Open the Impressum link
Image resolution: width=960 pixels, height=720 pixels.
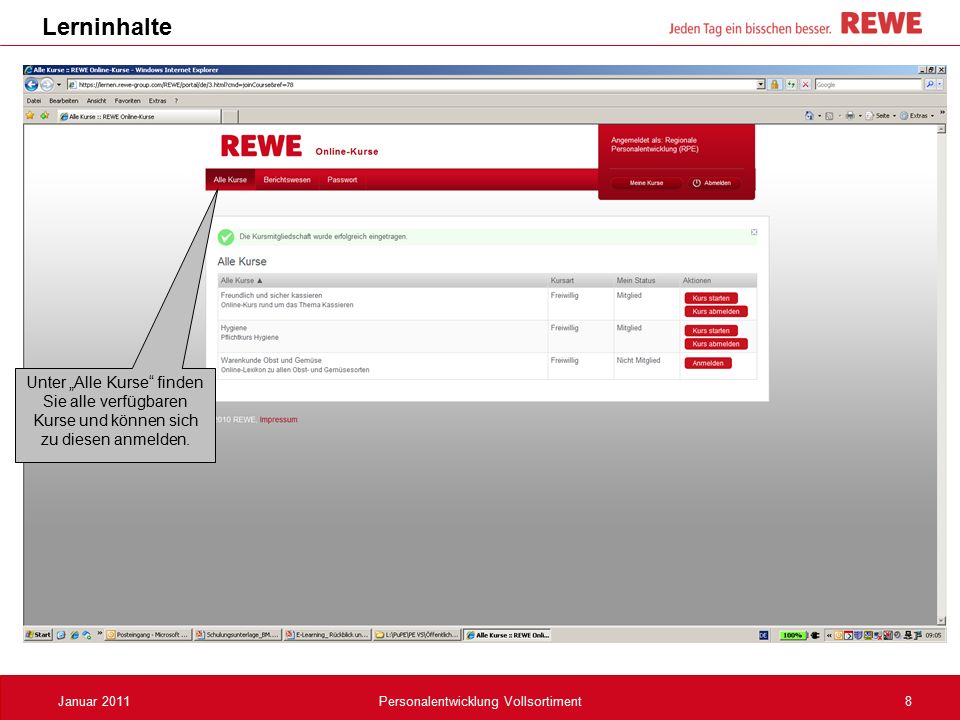tap(278, 419)
